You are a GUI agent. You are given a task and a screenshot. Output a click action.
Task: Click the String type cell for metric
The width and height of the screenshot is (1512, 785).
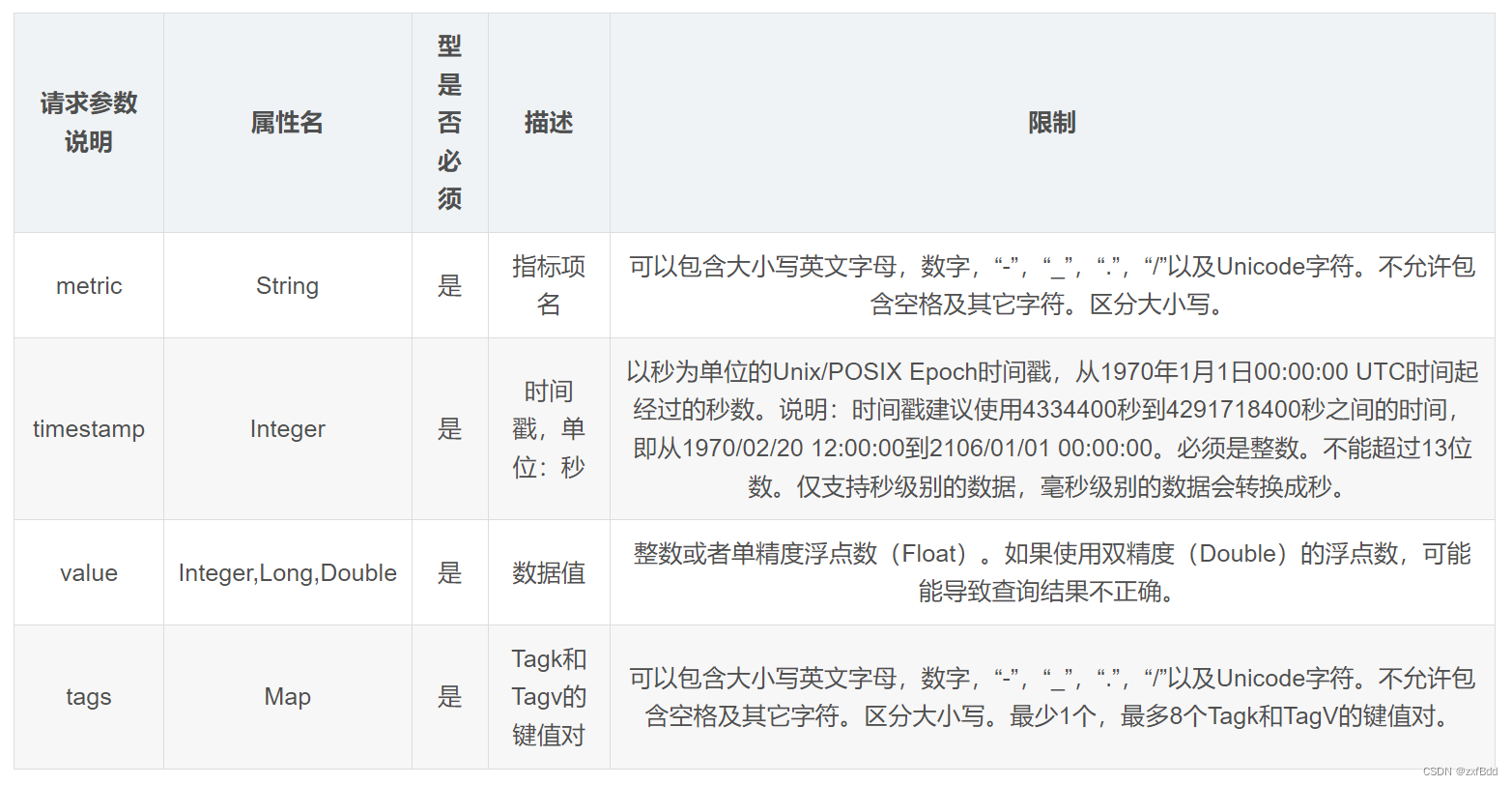point(286,285)
